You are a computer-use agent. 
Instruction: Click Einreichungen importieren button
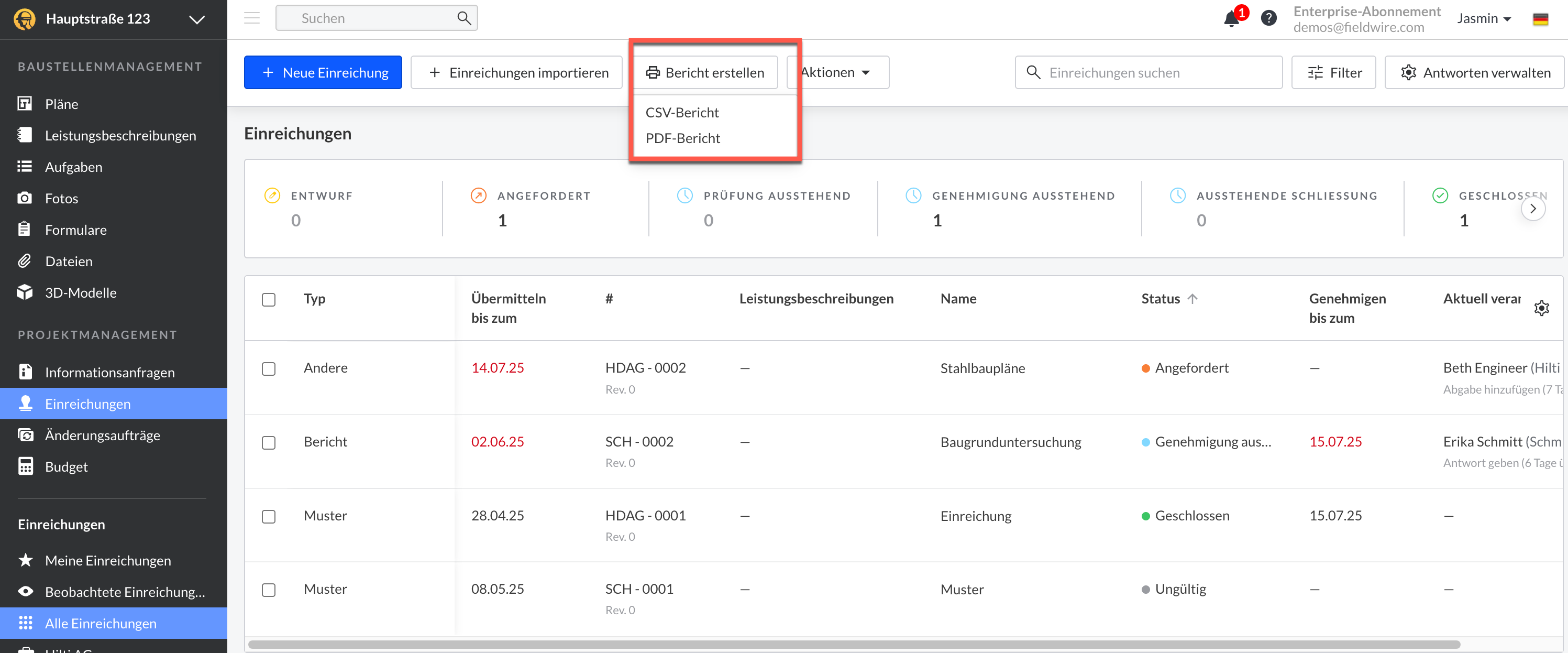517,72
